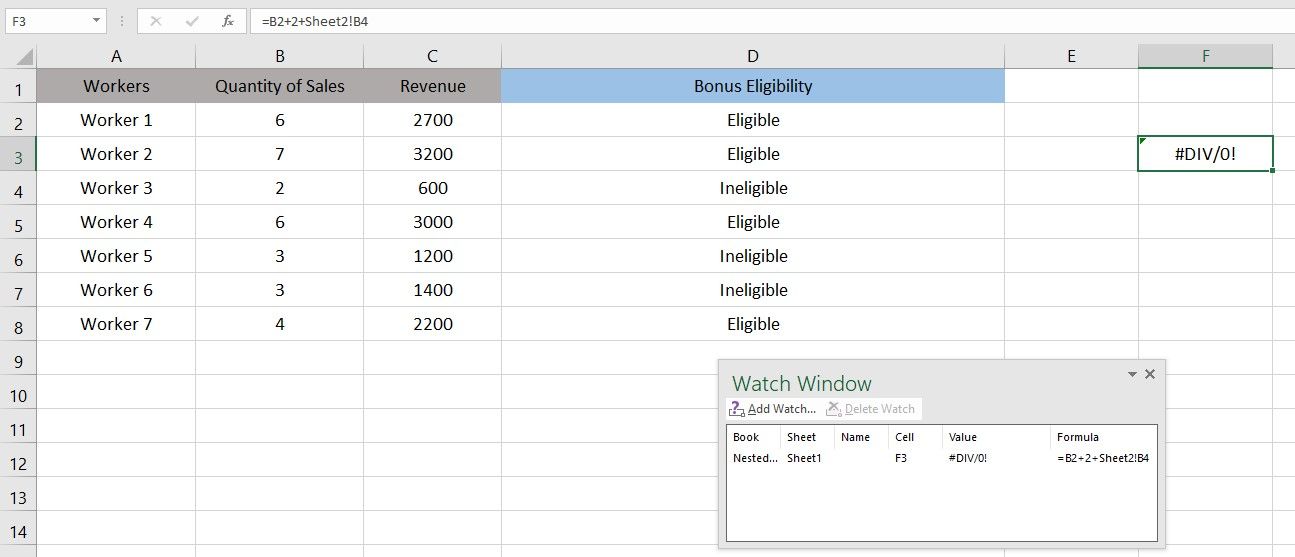Select column F header
This screenshot has height=557, width=1295.
pos(1205,56)
